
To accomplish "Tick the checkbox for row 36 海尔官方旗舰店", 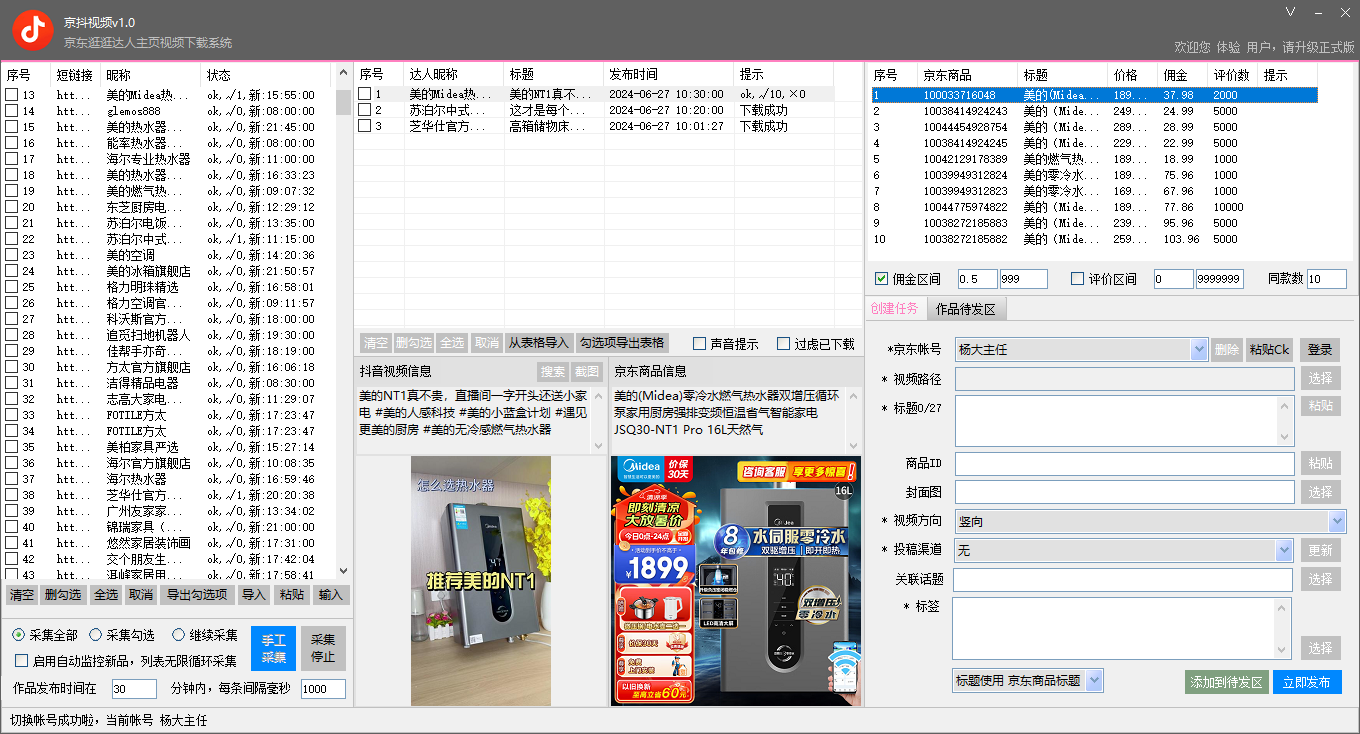I will point(11,463).
